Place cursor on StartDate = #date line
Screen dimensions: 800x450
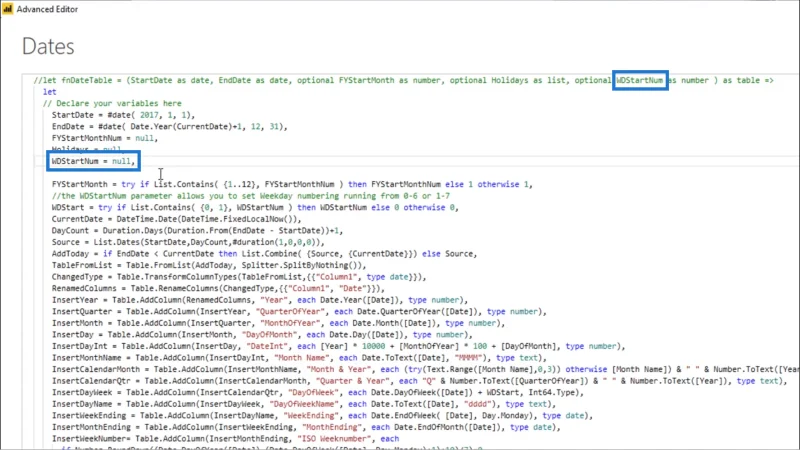[123, 115]
